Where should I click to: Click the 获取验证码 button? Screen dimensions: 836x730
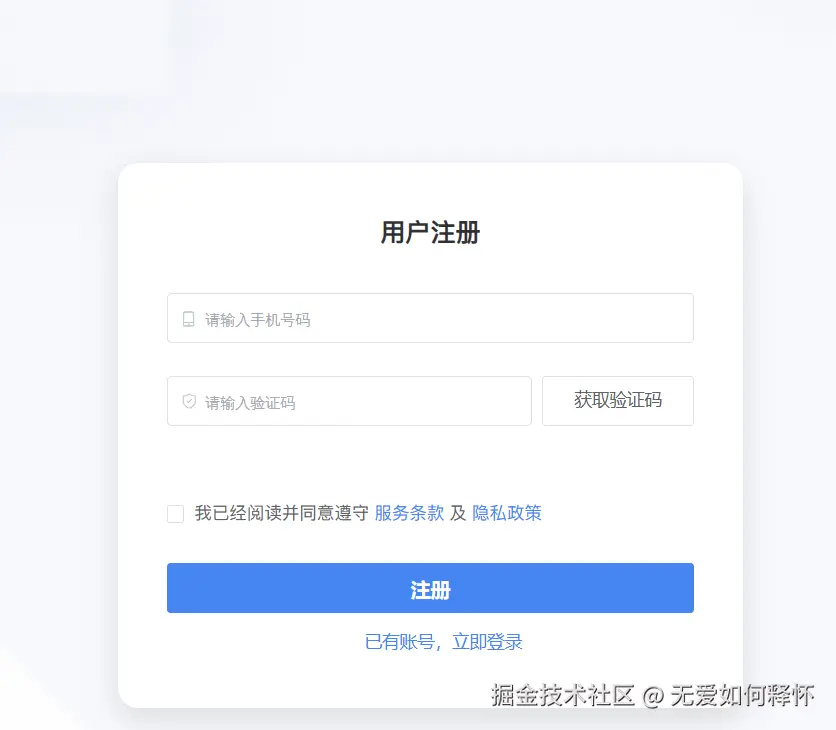coord(618,401)
